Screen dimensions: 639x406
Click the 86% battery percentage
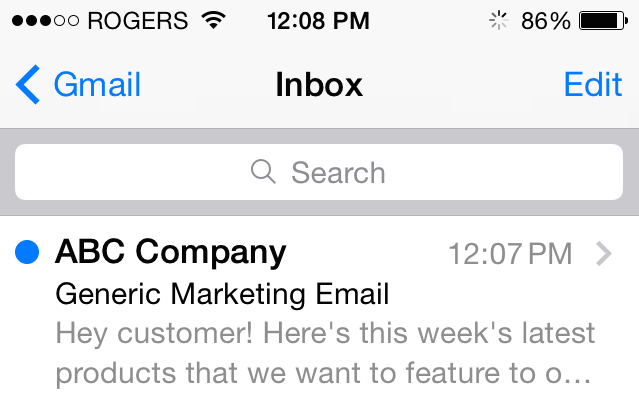[x=546, y=21]
